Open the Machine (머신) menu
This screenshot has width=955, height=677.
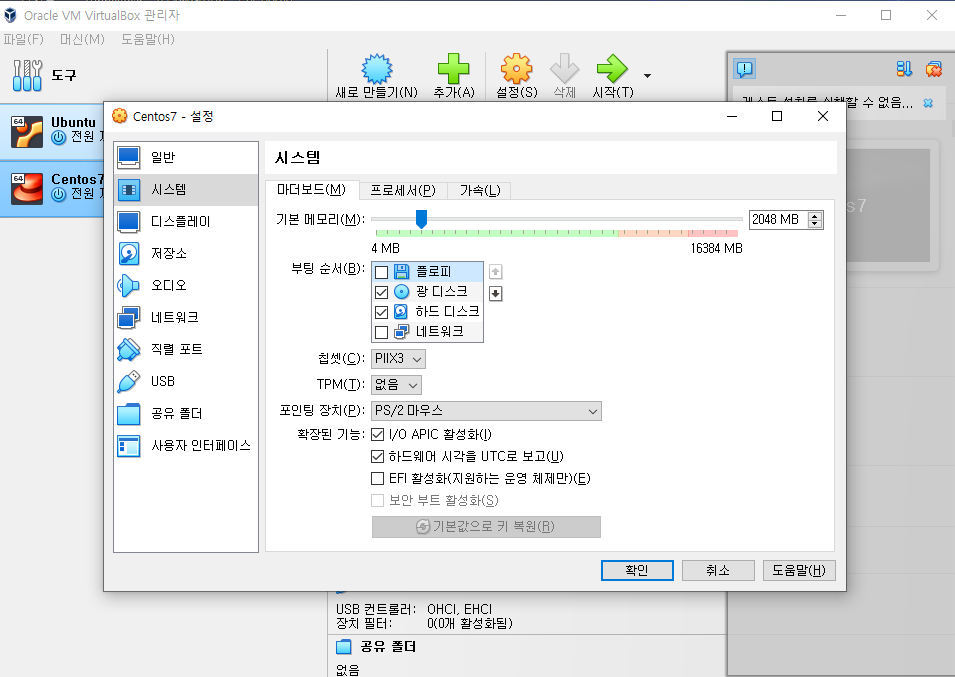[82, 40]
